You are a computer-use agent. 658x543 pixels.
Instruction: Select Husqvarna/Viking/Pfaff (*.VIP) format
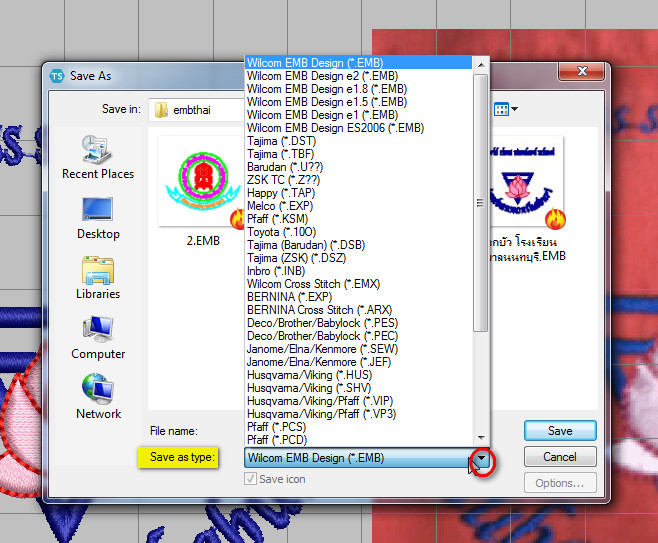[359, 401]
